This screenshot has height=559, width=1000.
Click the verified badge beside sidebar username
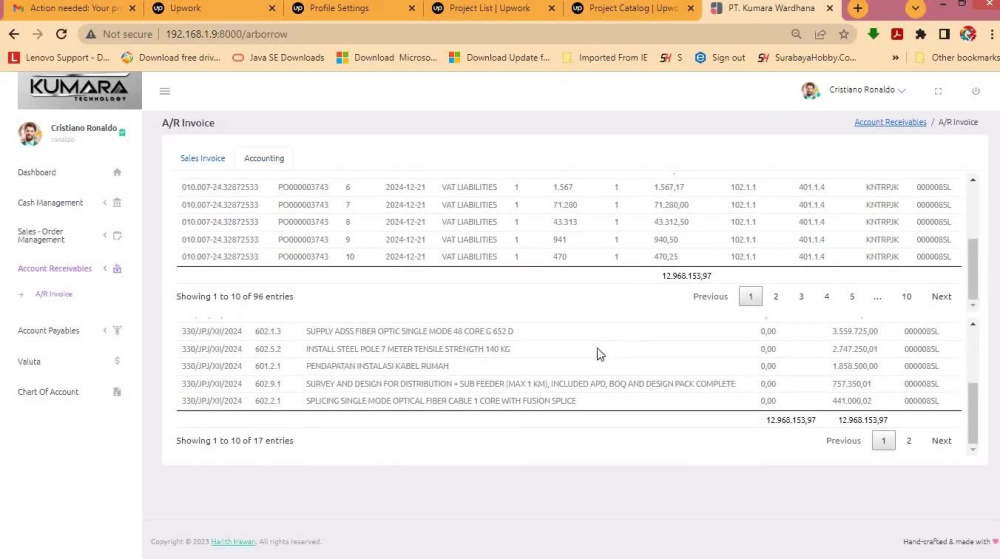pyautogui.click(x=122, y=133)
